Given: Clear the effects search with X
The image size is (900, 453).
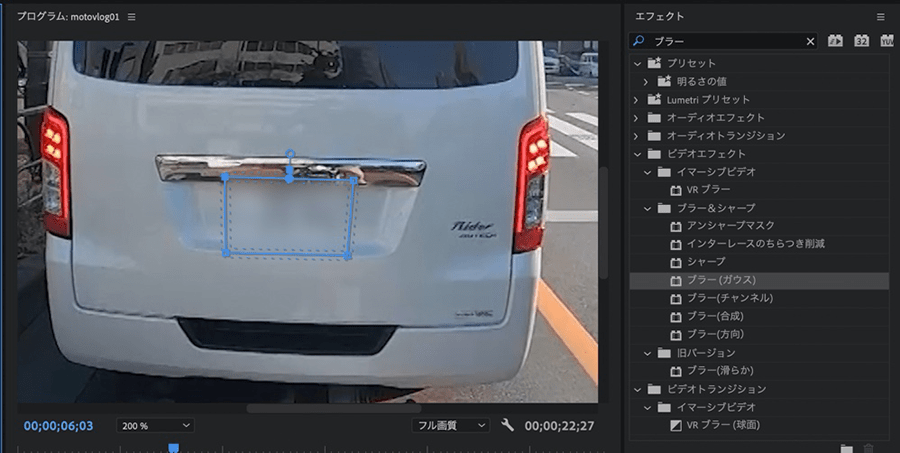Looking at the screenshot, I should (810, 42).
